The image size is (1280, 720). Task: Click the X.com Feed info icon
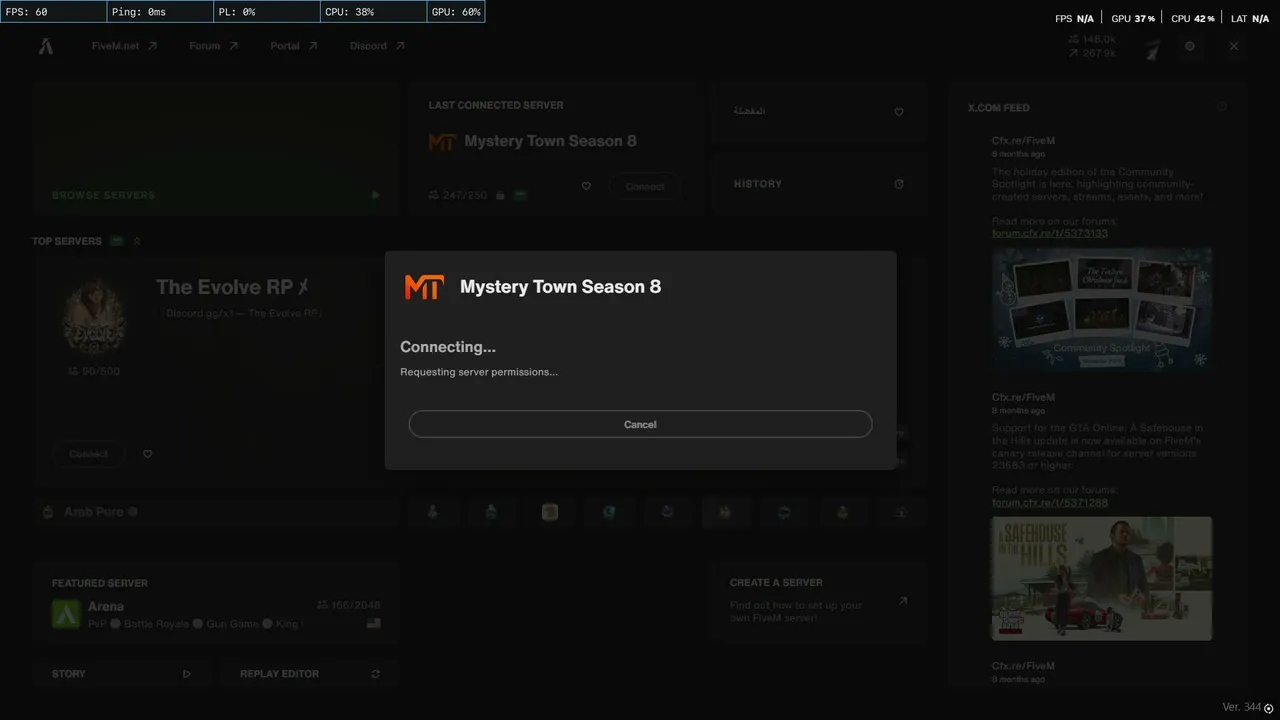[x=1222, y=107]
